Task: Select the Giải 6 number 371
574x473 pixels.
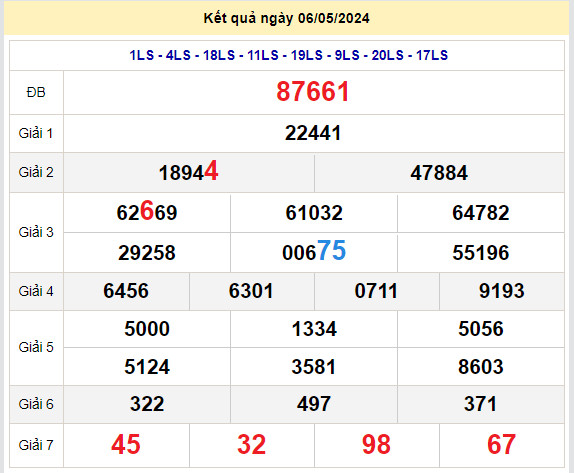Action: [481, 404]
